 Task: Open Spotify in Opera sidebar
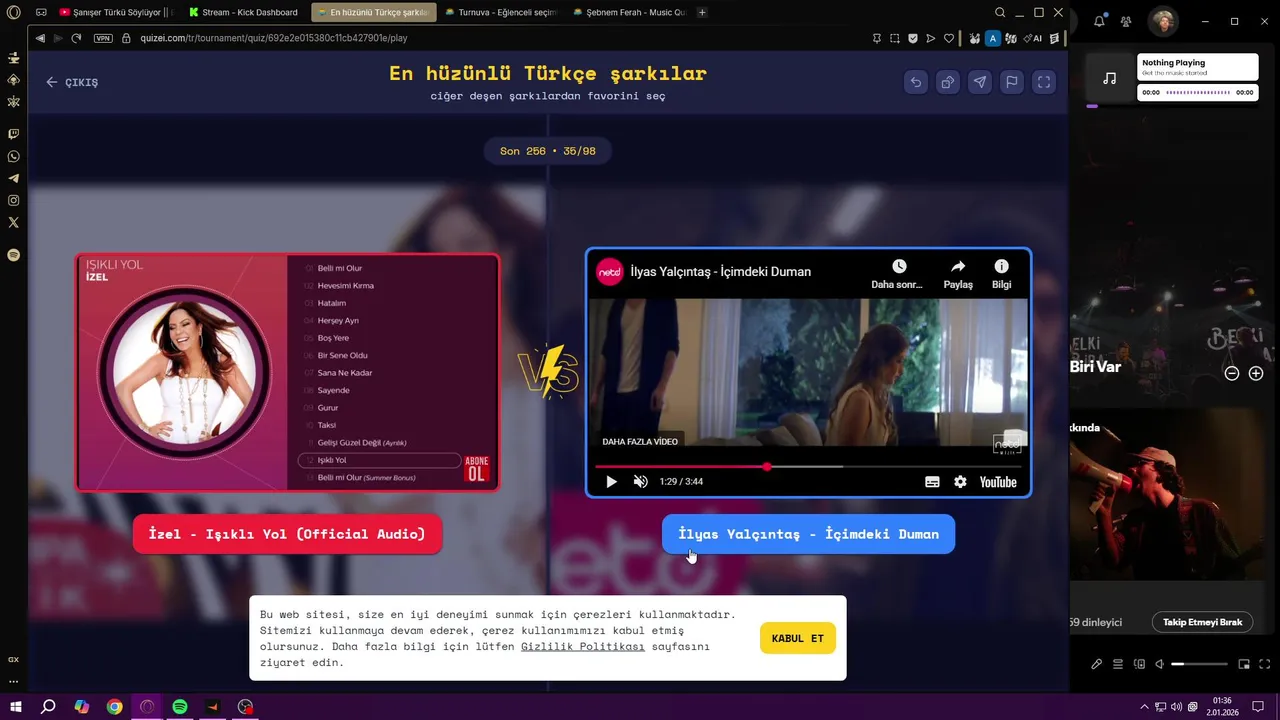point(13,255)
